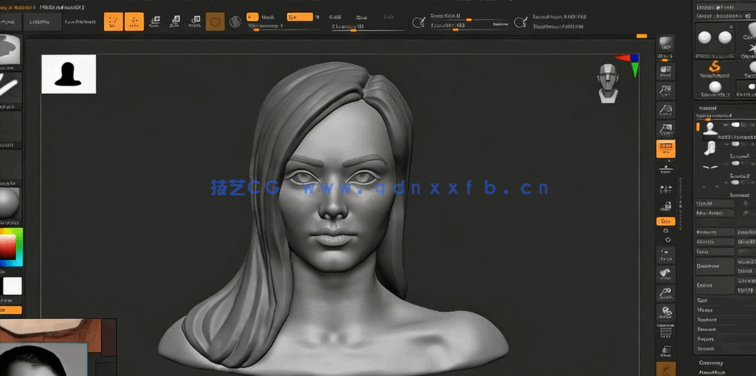
Task: Toggle the orange Rgb button in top toolbar
Action: coord(299,17)
